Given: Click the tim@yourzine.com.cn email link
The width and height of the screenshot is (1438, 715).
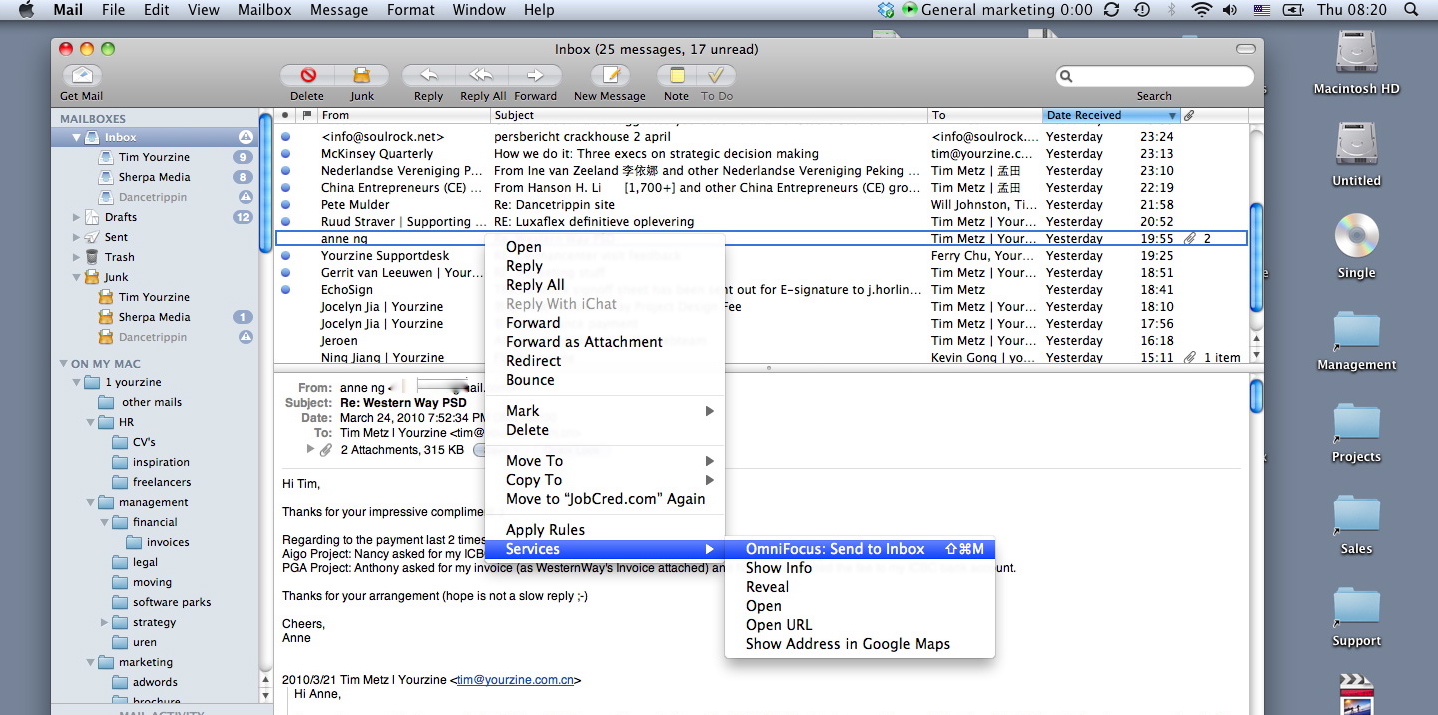Looking at the screenshot, I should coord(515,680).
